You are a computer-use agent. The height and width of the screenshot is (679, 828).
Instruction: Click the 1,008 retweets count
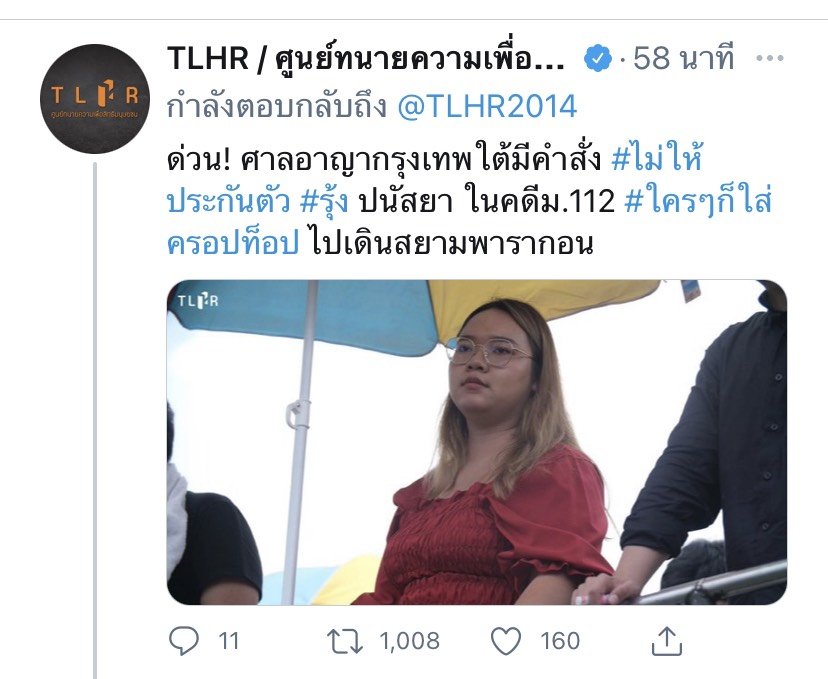(409, 641)
